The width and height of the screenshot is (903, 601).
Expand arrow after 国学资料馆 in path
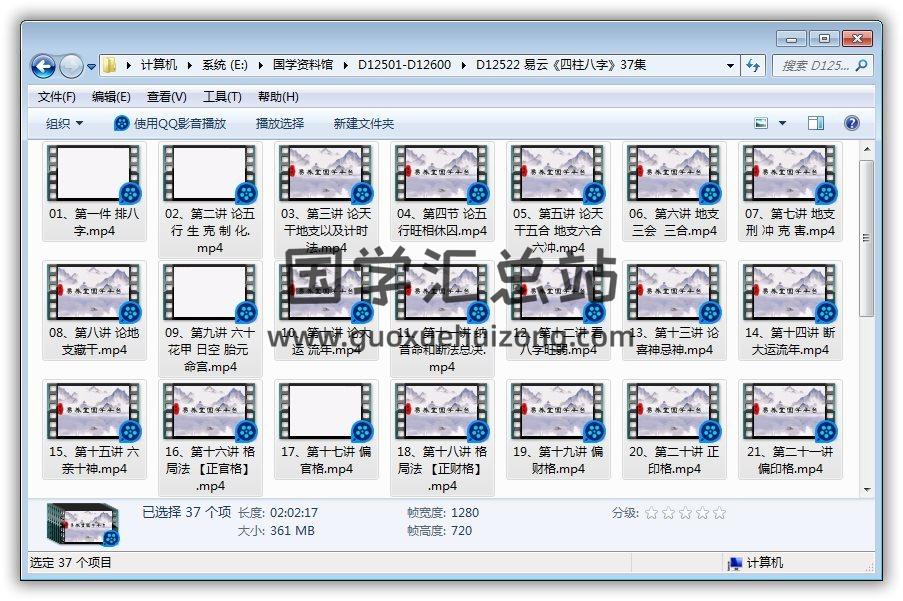point(346,66)
